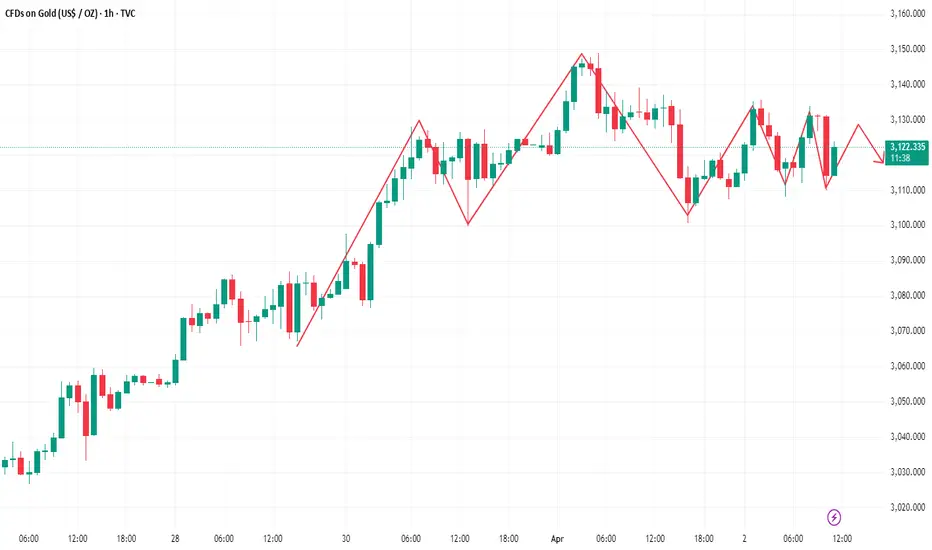Click the 11:38 candle countdown timer
This screenshot has height=550, width=932.
[901, 158]
